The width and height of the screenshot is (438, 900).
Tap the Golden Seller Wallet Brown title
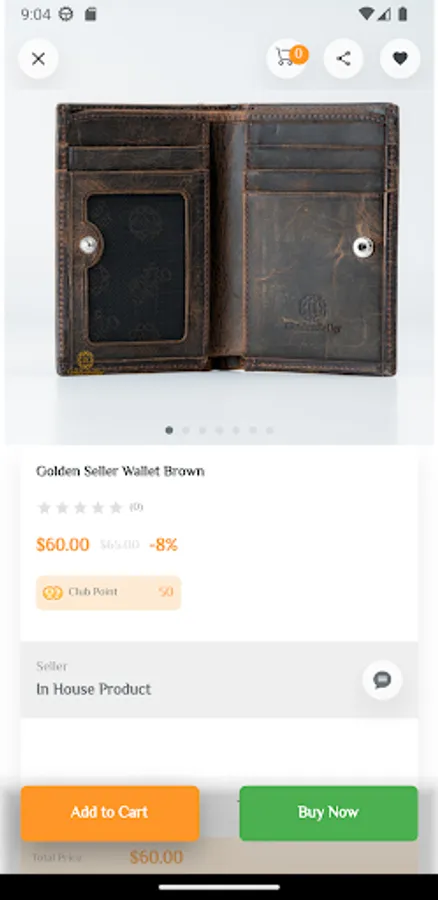(x=121, y=471)
